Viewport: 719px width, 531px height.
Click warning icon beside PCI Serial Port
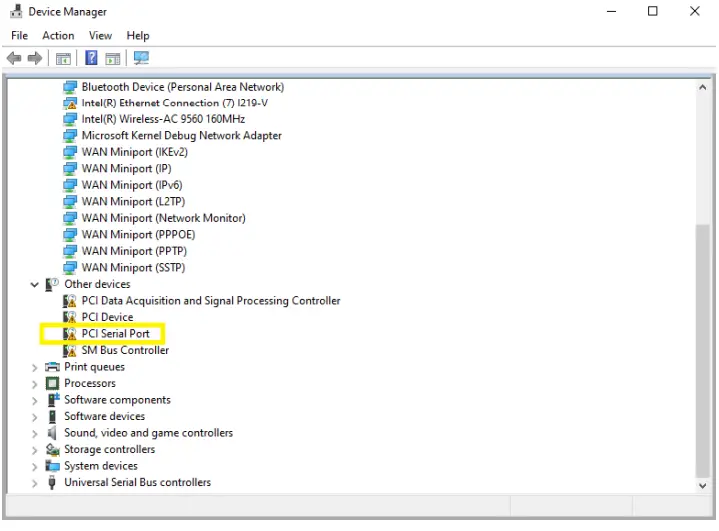pos(70,334)
